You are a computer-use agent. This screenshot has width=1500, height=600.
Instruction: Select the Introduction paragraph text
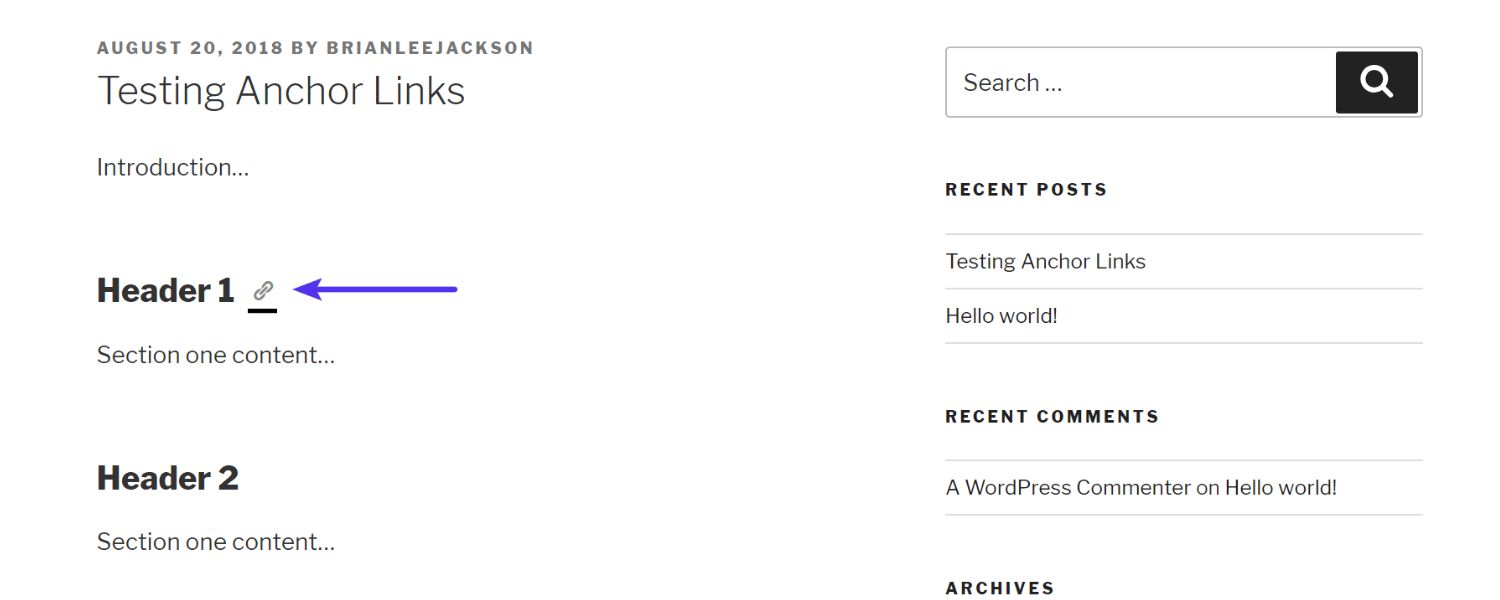172,167
